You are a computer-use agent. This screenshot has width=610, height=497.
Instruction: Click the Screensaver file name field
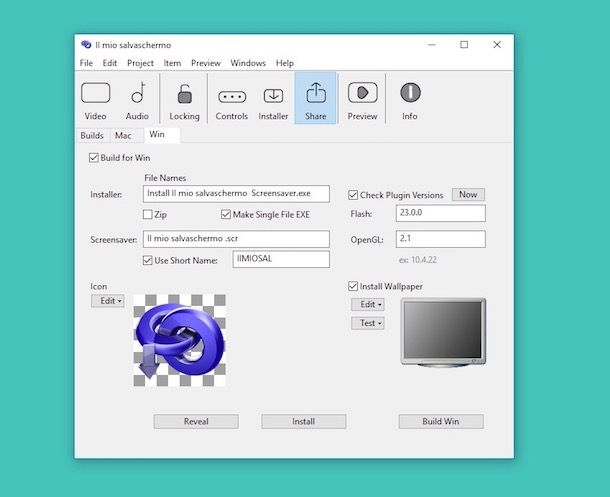pos(236,239)
